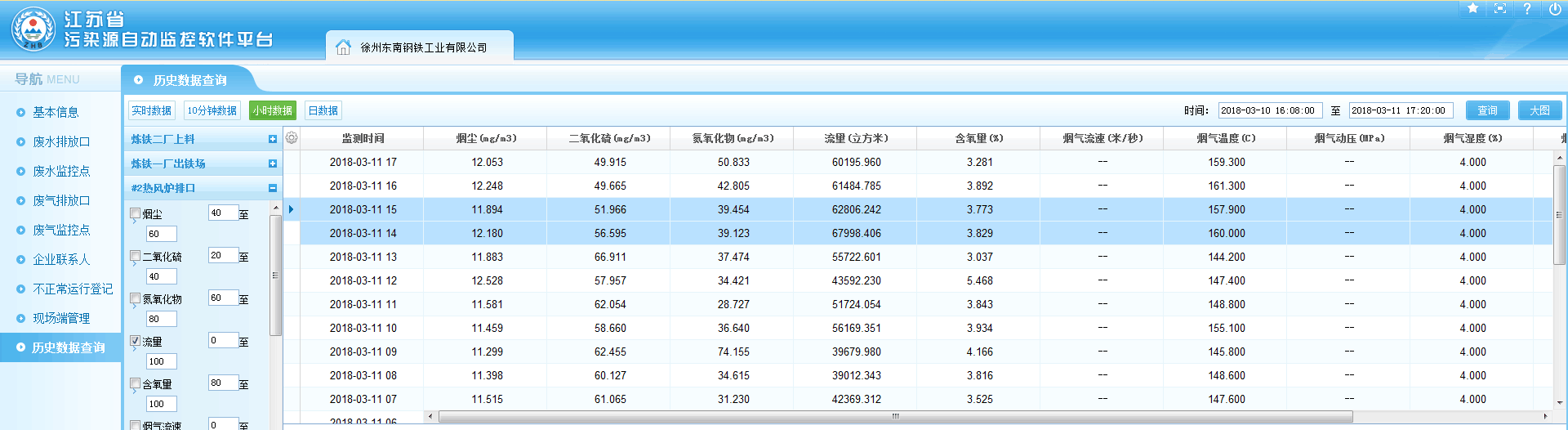1568x430 pixels.
Task: Switch to 日数据 tab
Action: (x=323, y=110)
